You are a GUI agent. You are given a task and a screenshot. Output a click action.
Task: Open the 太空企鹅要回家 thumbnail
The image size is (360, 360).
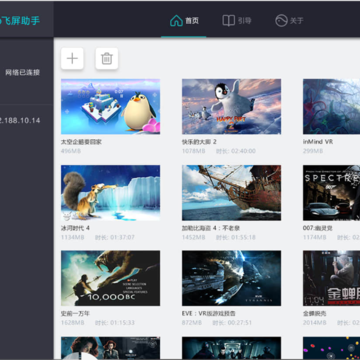[x=110, y=106]
